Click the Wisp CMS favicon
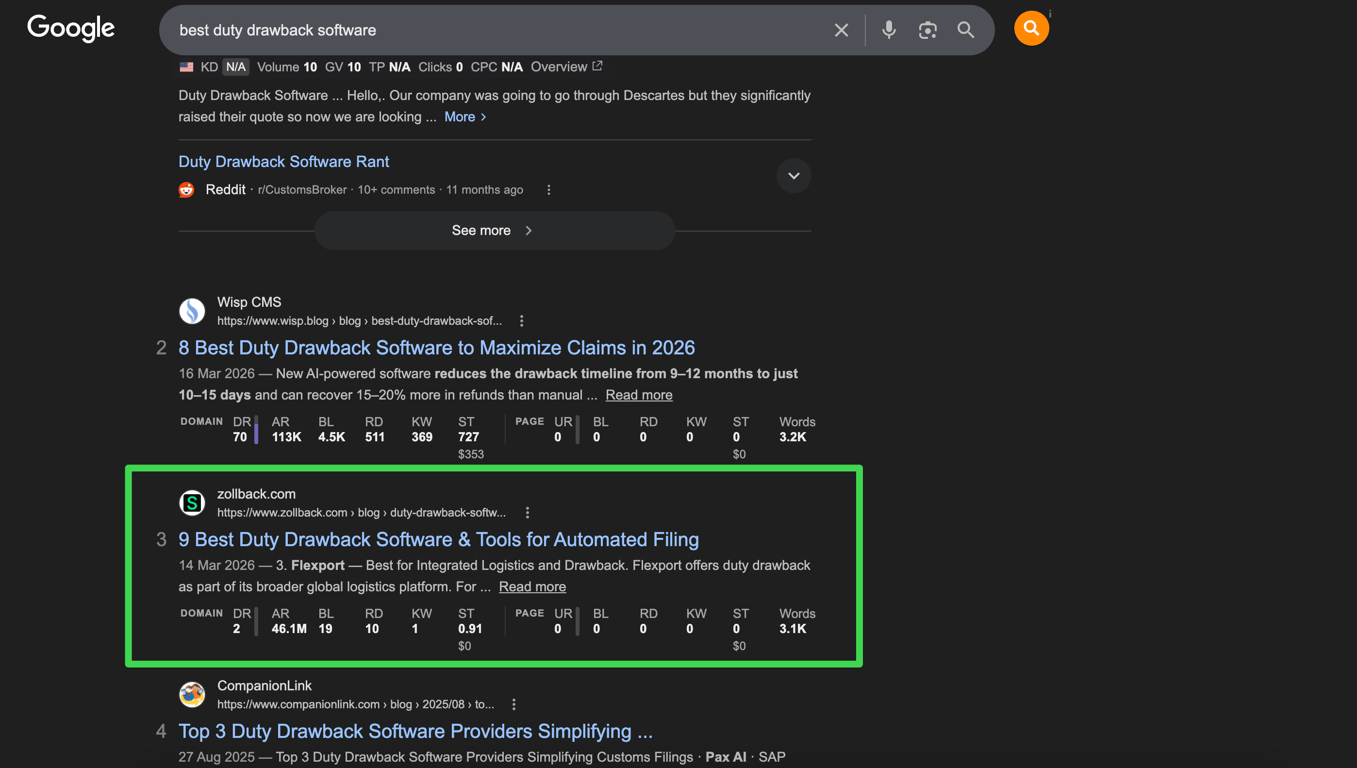1357x768 pixels. coord(192,311)
